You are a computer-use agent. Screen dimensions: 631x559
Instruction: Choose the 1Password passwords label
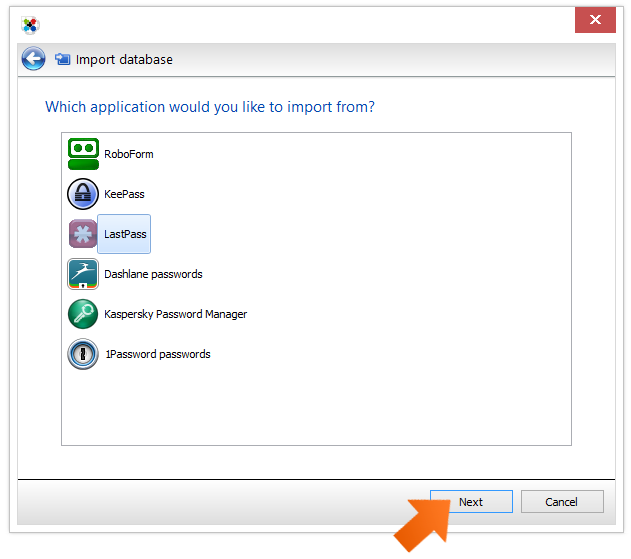[x=158, y=354]
